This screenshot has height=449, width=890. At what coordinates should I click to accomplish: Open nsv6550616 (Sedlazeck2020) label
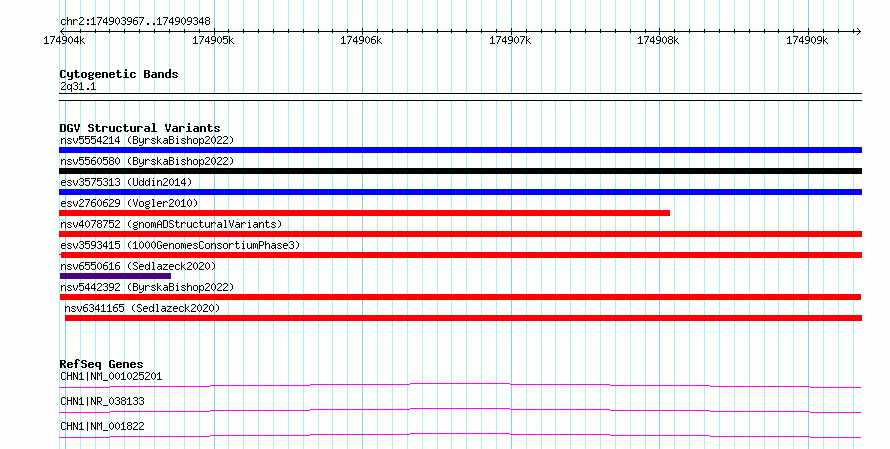[138, 266]
